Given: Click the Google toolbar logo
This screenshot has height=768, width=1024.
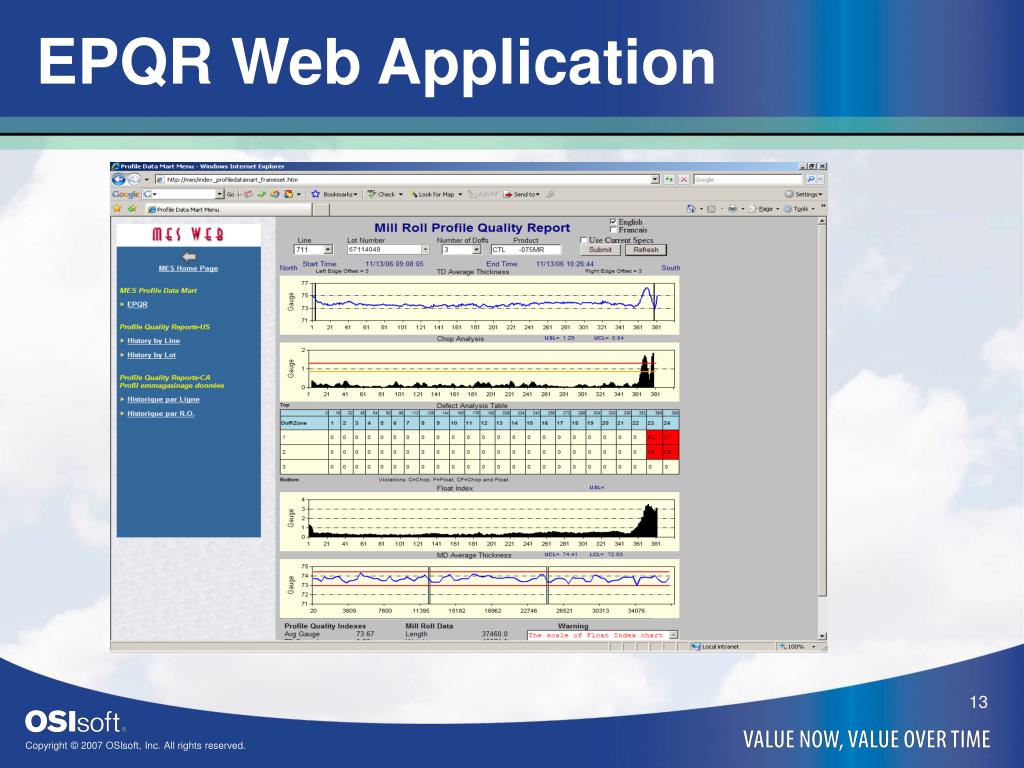Looking at the screenshot, I should [125, 194].
